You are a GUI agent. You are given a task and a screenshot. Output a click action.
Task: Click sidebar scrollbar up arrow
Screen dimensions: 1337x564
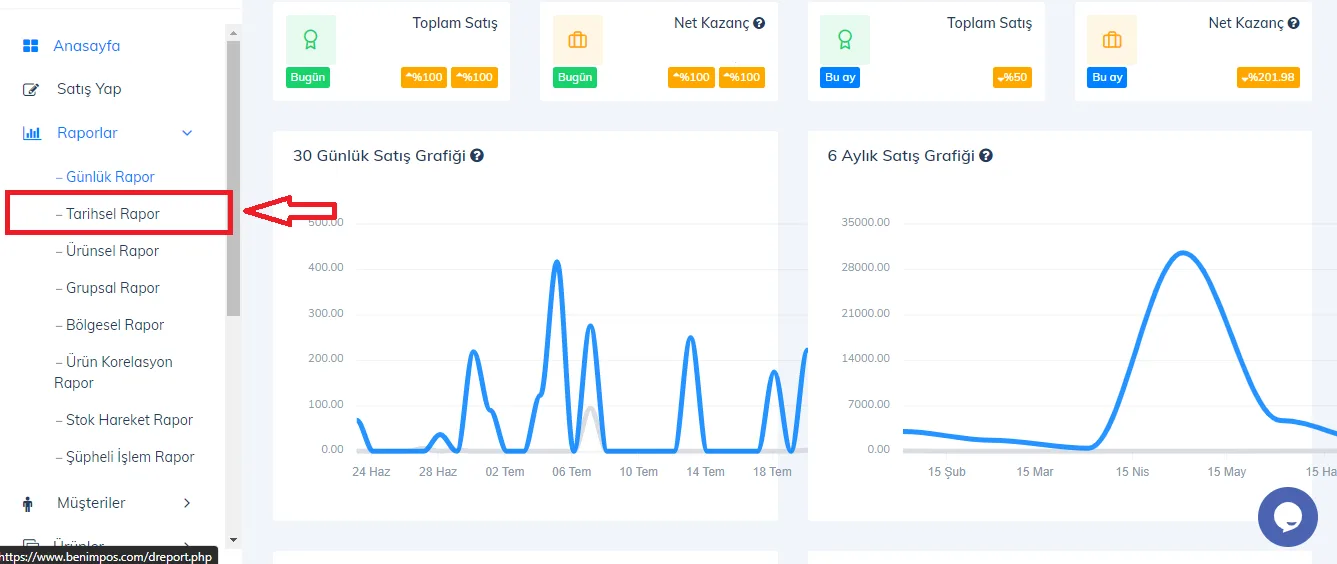click(234, 34)
